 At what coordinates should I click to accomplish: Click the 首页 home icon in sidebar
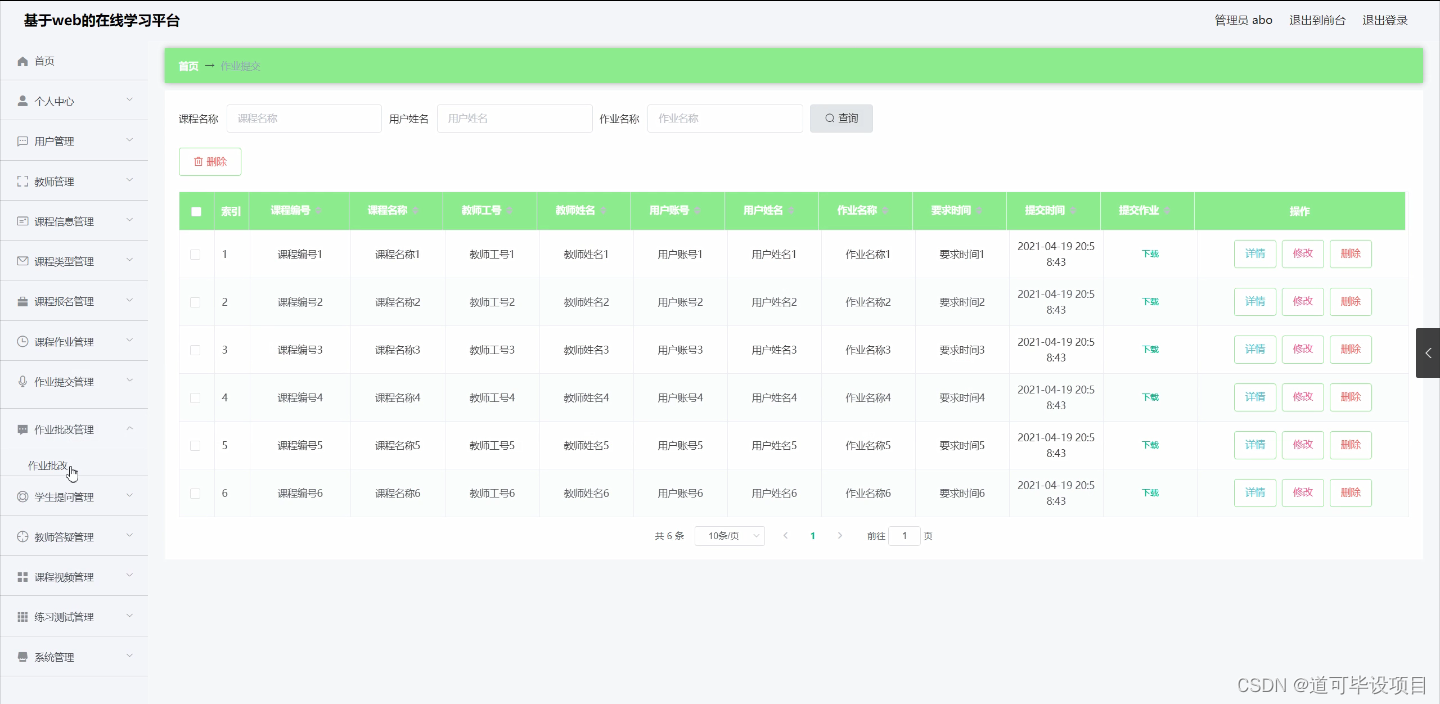point(22,60)
